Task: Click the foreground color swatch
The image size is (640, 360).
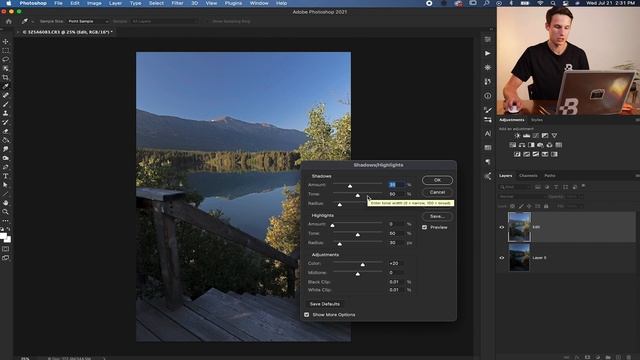Action: click(3, 236)
